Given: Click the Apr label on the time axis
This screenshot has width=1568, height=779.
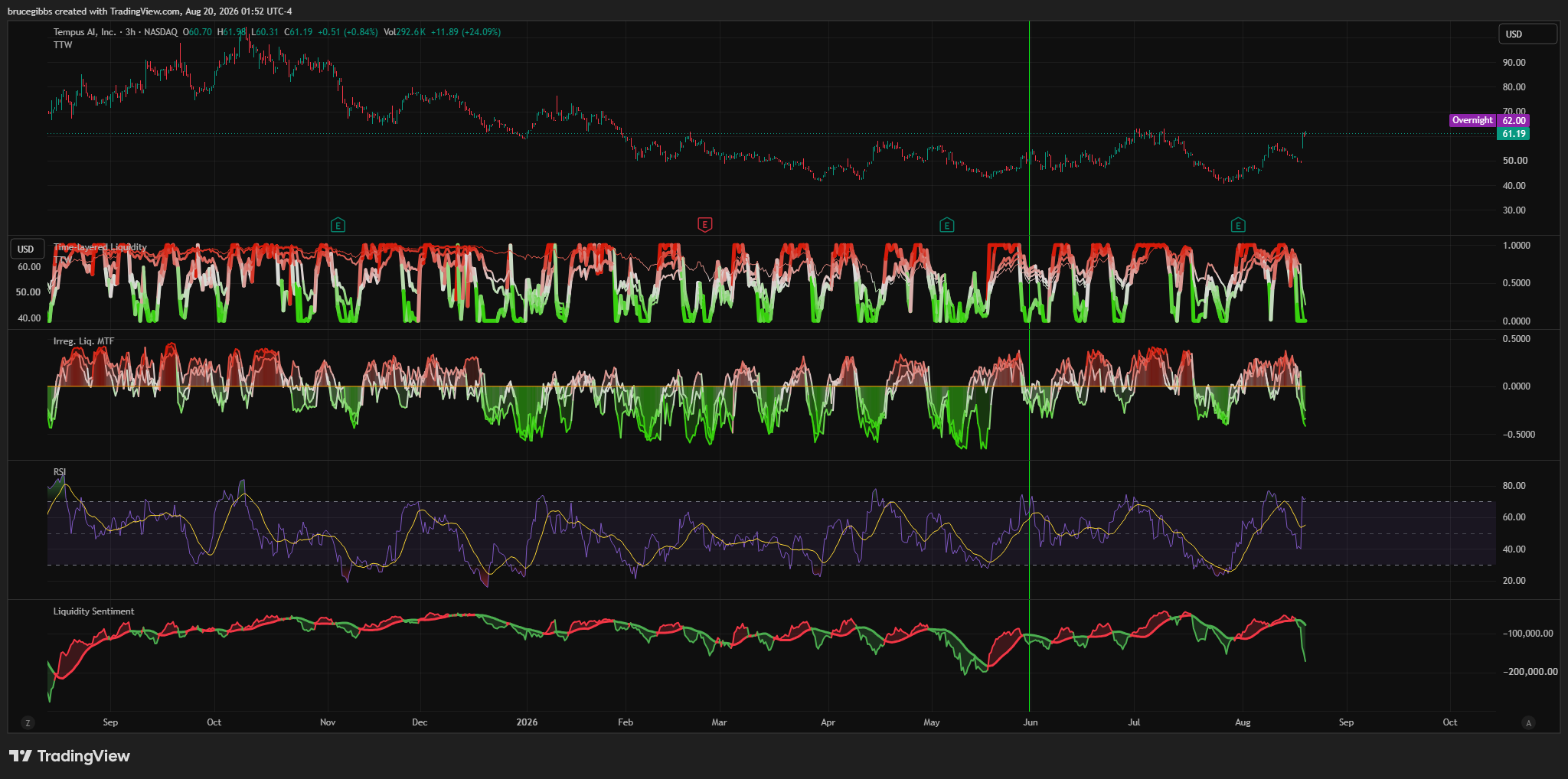Looking at the screenshot, I should click(828, 722).
